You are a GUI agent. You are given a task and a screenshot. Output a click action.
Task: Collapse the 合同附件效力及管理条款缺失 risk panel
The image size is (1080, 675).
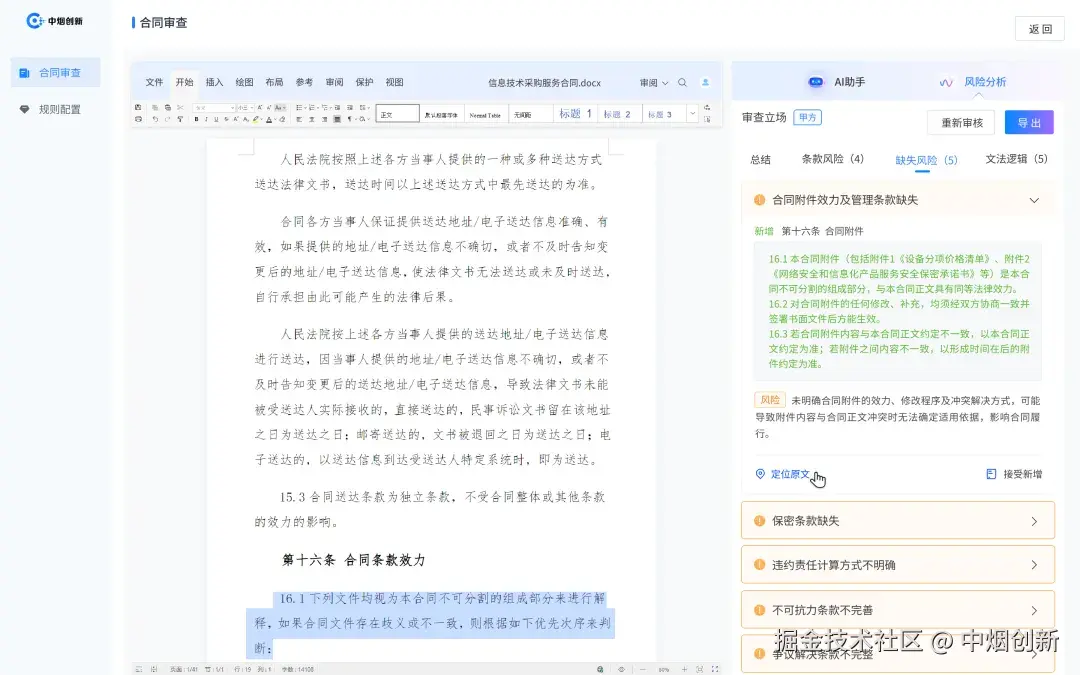pyautogui.click(x=1035, y=199)
